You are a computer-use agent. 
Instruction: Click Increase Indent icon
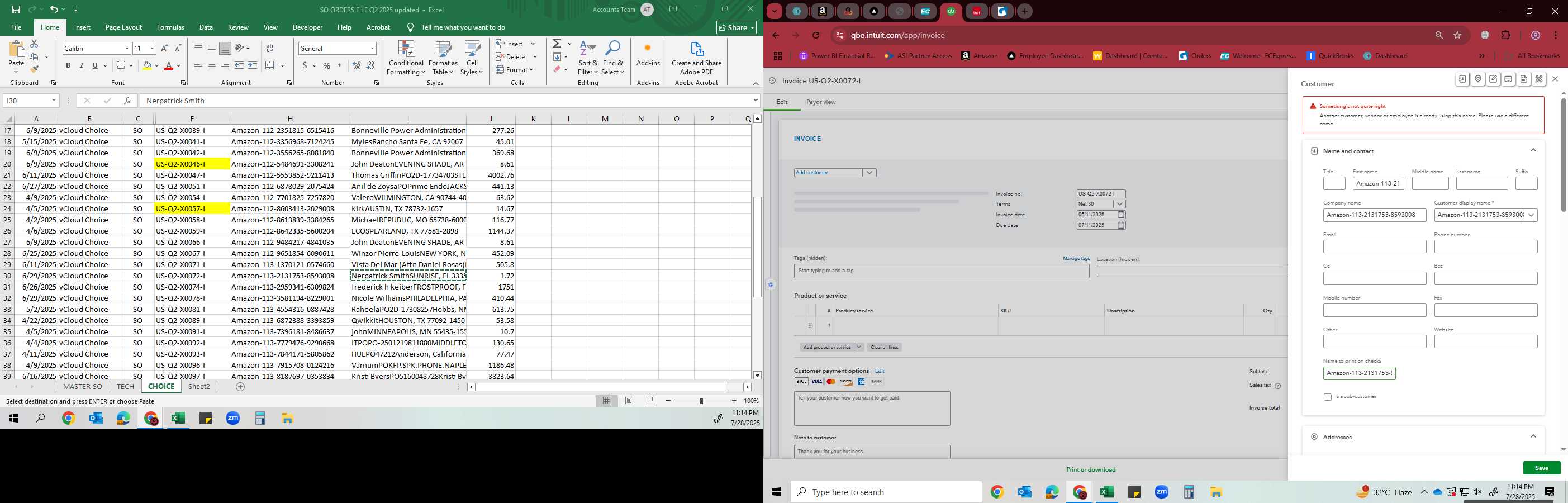253,65
